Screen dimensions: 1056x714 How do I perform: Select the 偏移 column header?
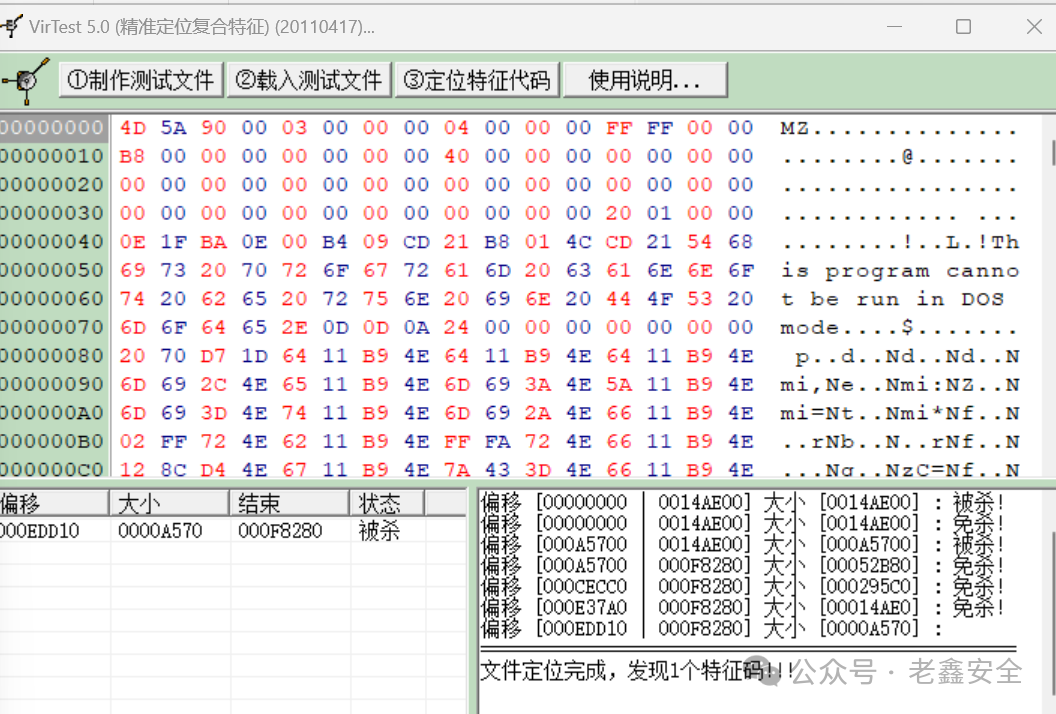[x=54, y=503]
